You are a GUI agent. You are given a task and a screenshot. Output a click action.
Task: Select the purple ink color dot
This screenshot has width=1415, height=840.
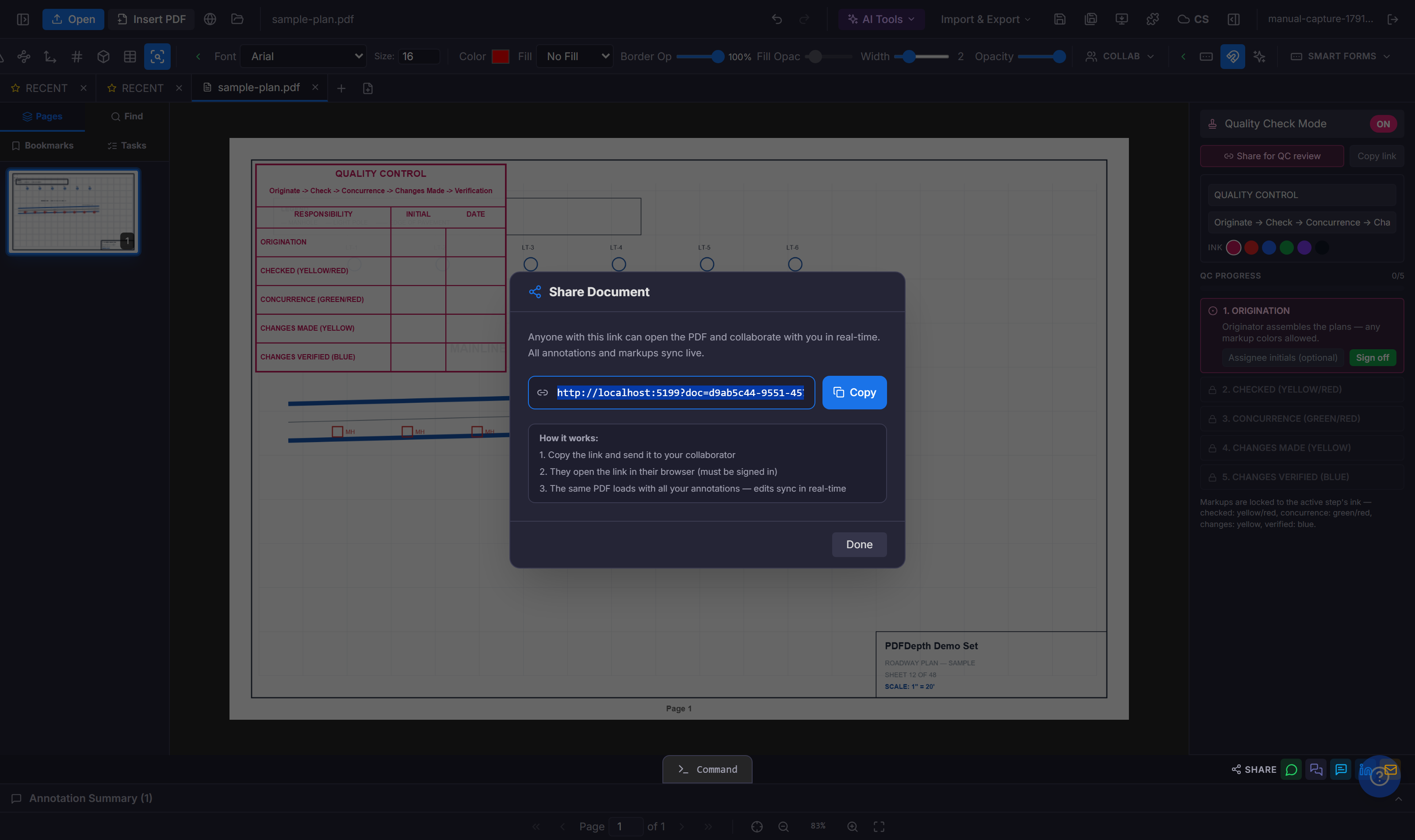coord(1304,248)
